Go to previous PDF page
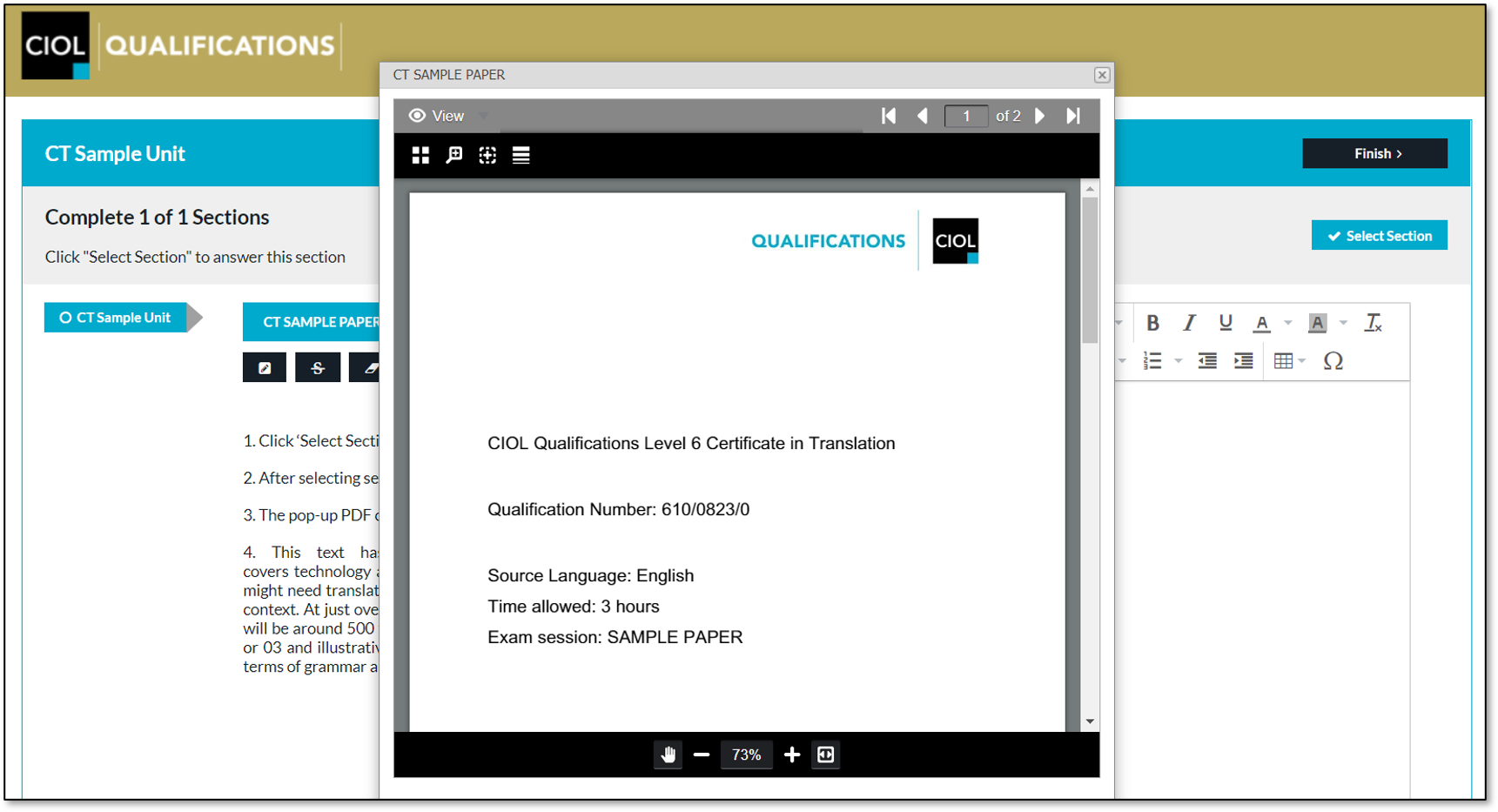 coord(923,116)
